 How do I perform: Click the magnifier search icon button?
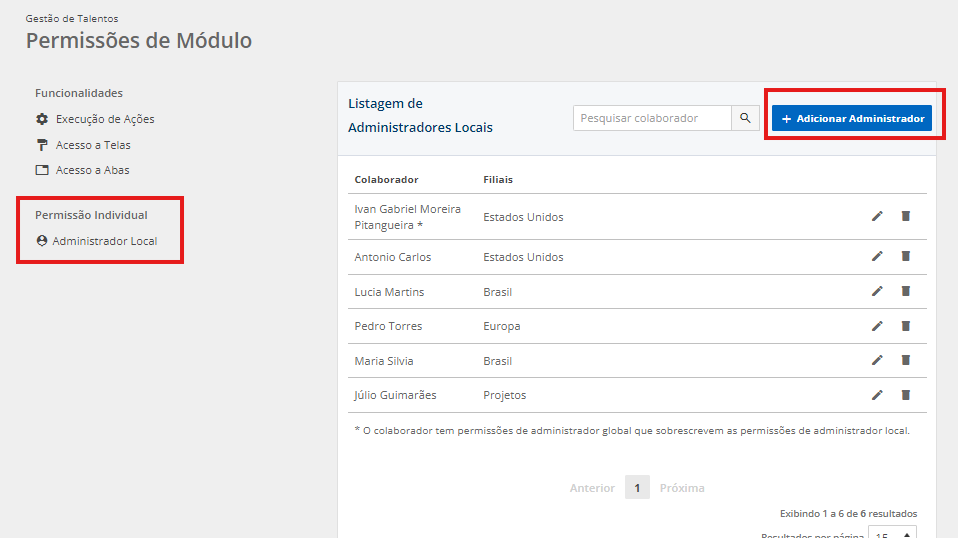pyautogui.click(x=745, y=118)
